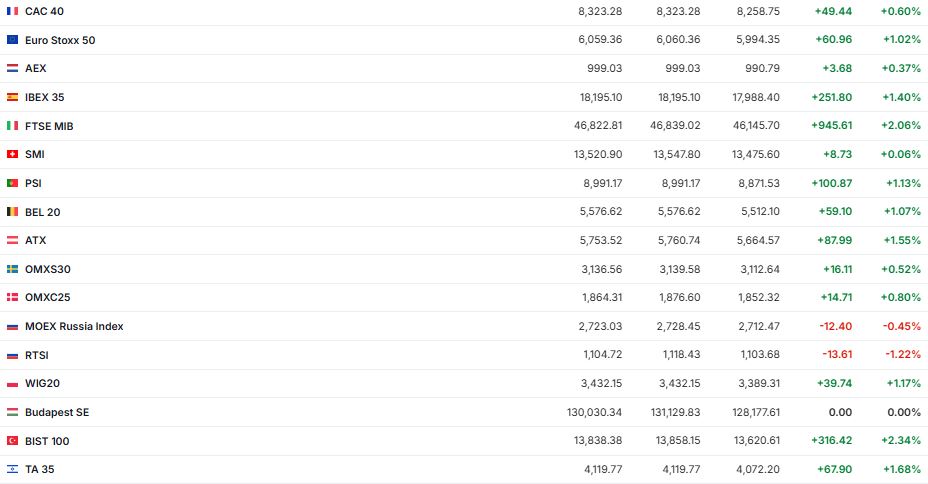Go to the ATX index link

point(35,240)
